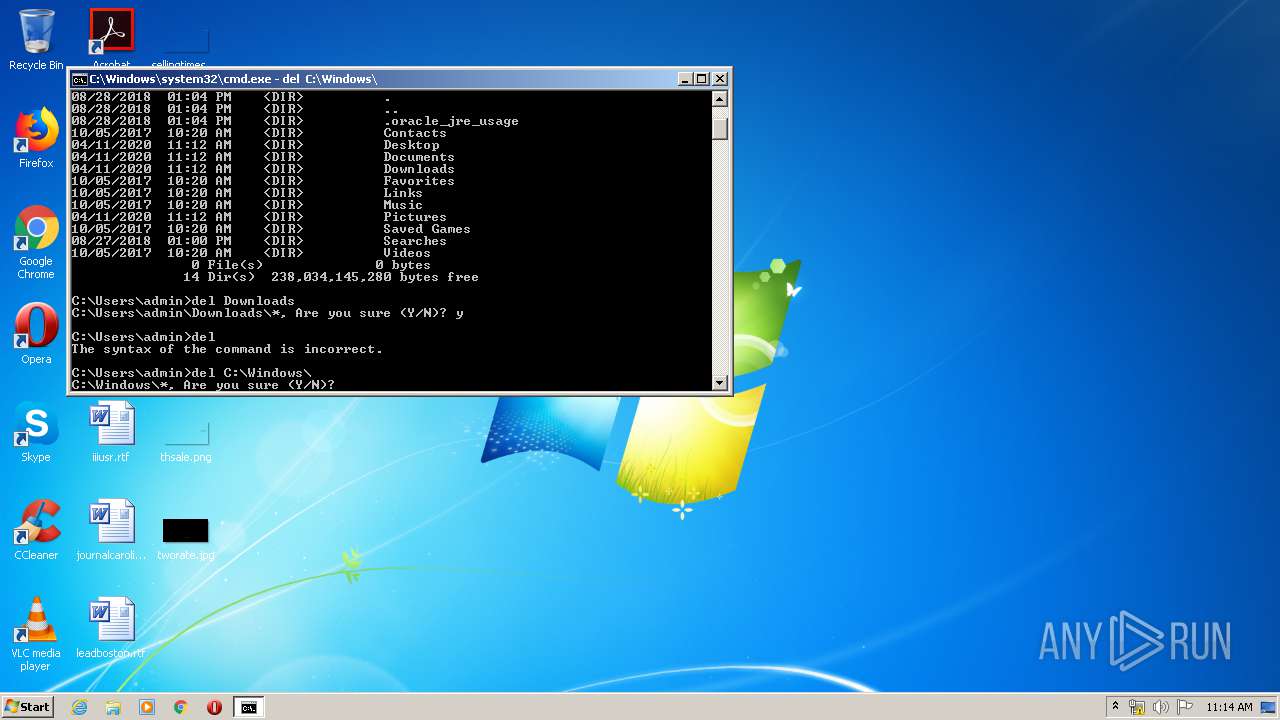Screen dimensions: 1280x720
Task: Click the Start button
Action: [27, 707]
